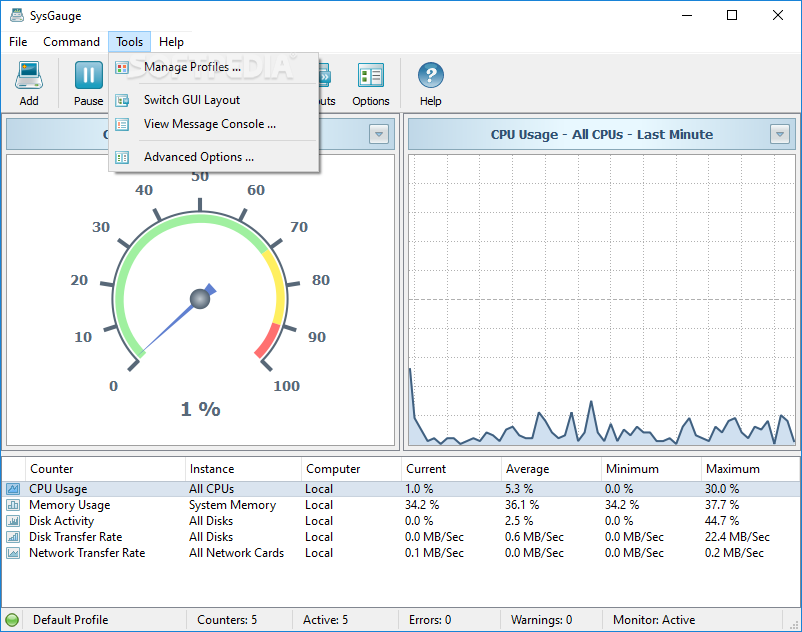802x632 pixels.
Task: Sort by the Computer column header
Action: tap(351, 469)
